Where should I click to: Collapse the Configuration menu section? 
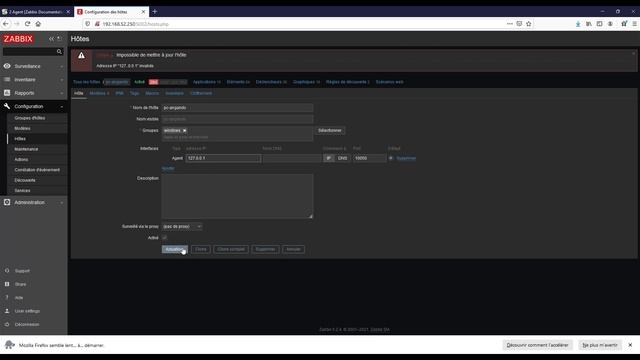(x=62, y=107)
